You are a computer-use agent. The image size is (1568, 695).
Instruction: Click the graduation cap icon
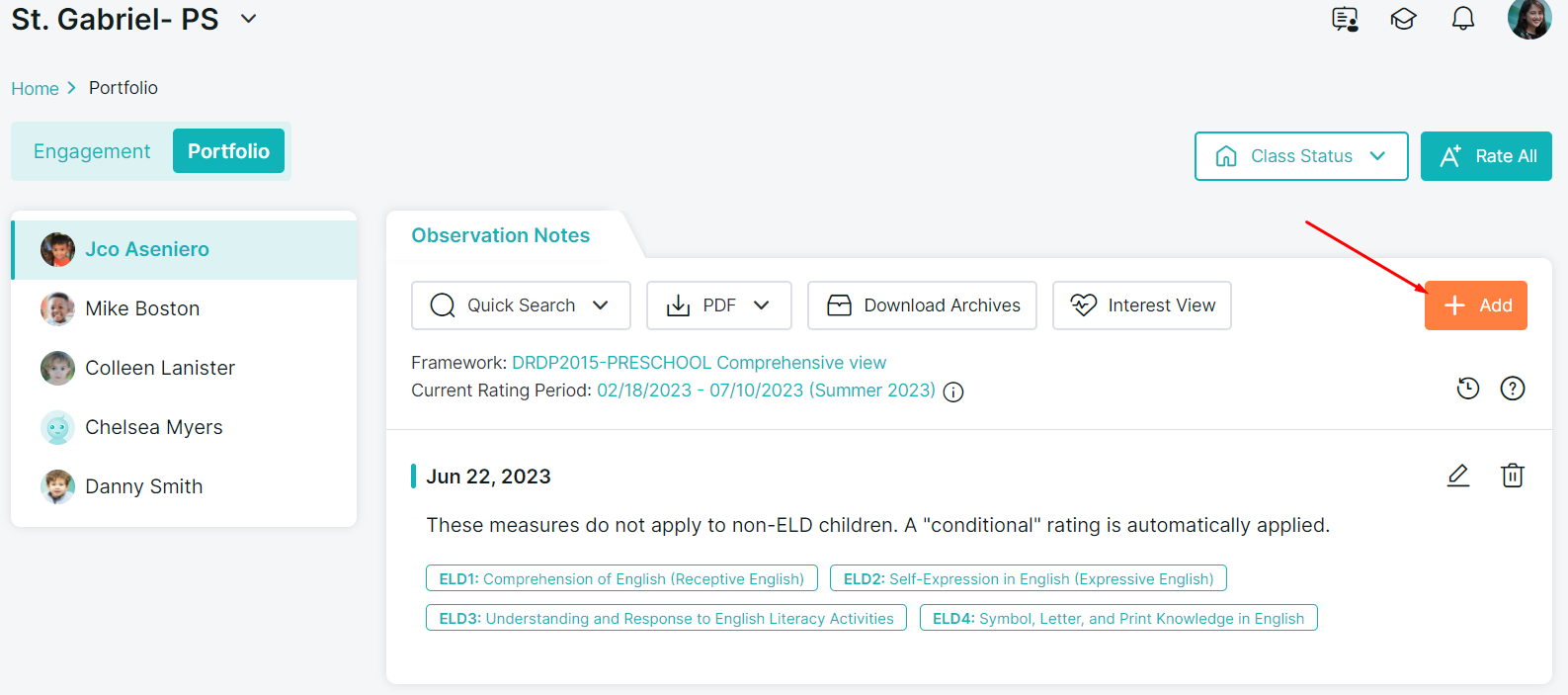click(x=1403, y=19)
